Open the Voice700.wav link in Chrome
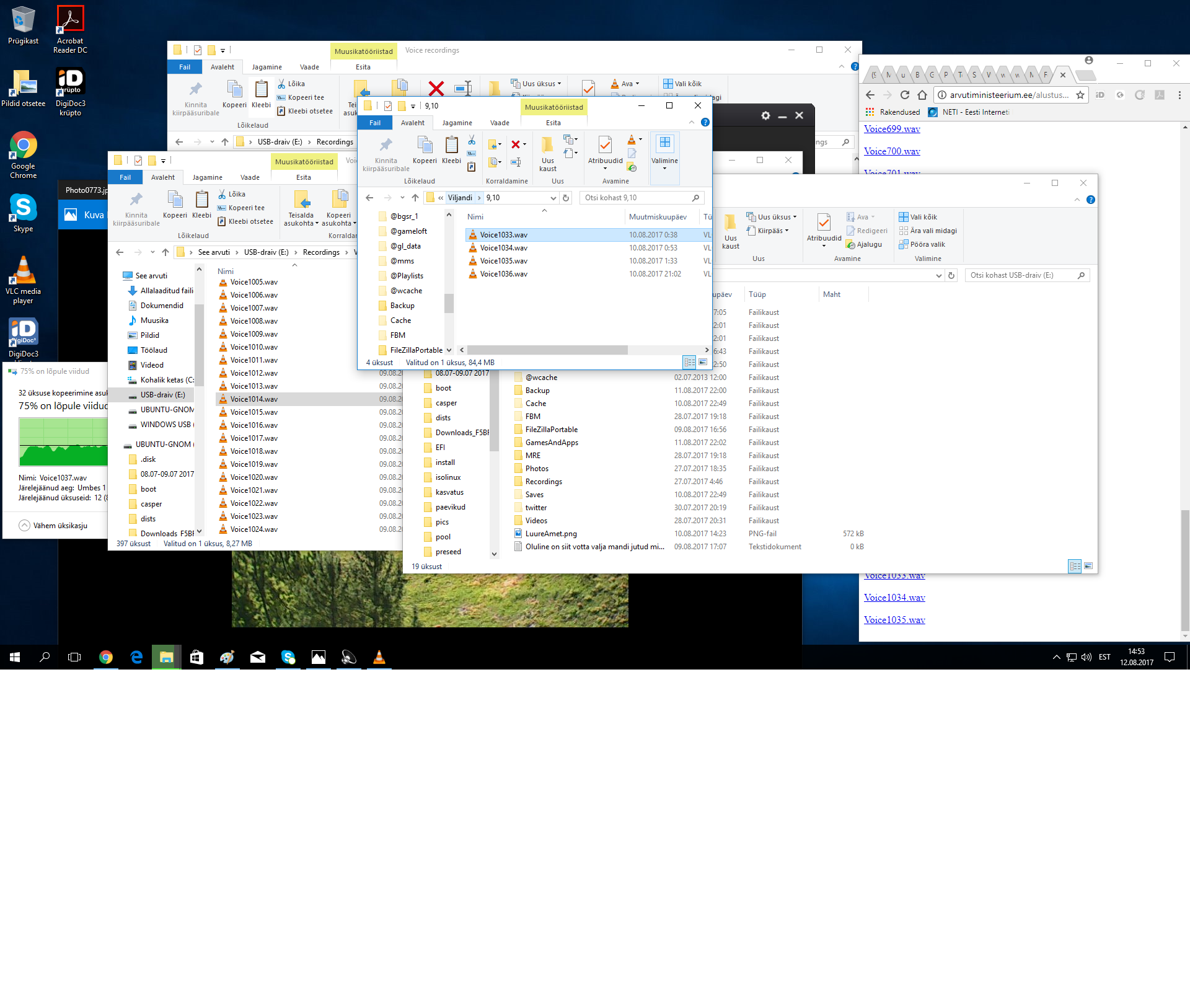1190x1008 pixels. pos(891,151)
